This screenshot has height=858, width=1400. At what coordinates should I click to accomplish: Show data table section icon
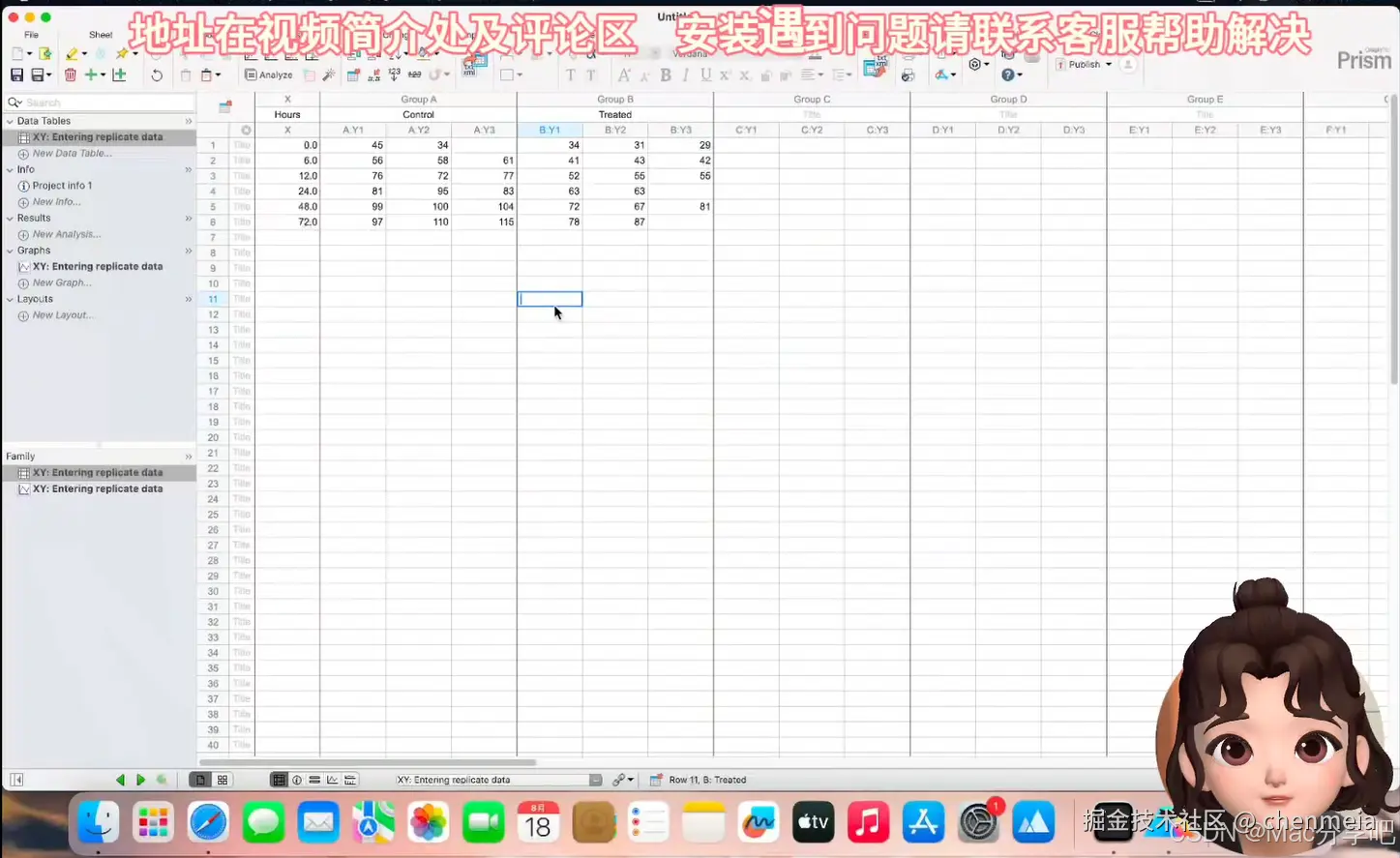(279, 780)
